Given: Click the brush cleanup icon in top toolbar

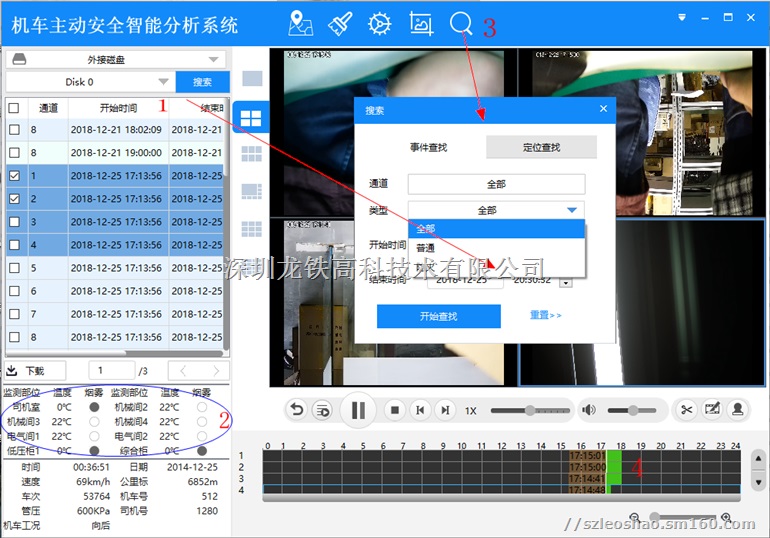Looking at the screenshot, I should [340, 23].
